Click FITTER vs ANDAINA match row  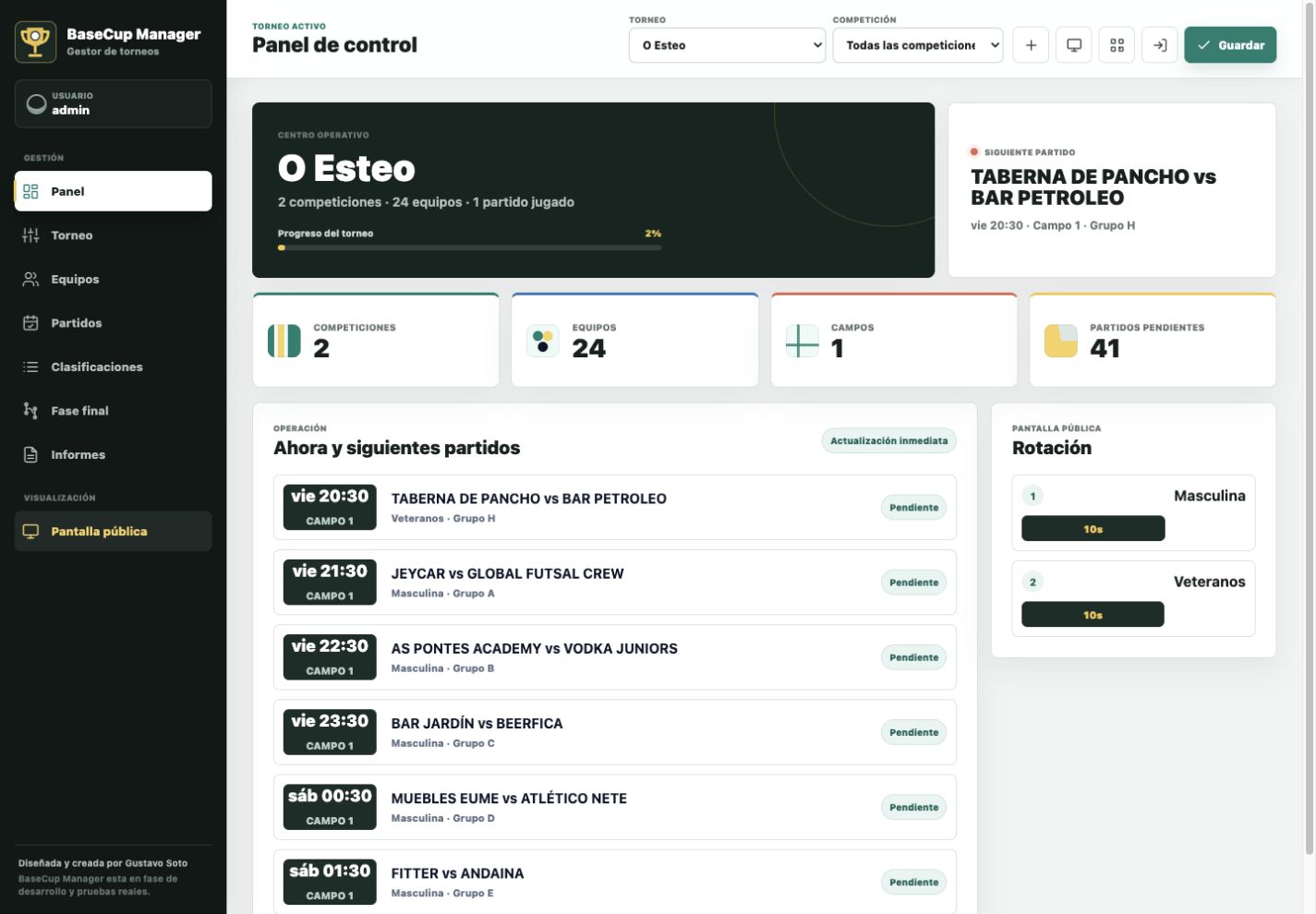[615, 882]
